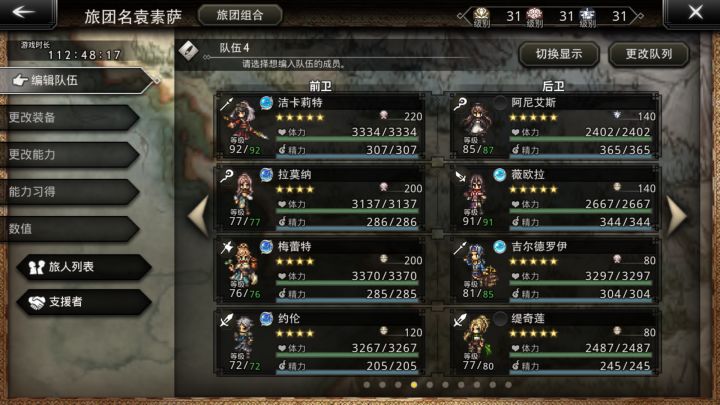The image size is (720, 405).
Task: Click the pencil edit icon beside 队伍 4
Action: (x=189, y=51)
